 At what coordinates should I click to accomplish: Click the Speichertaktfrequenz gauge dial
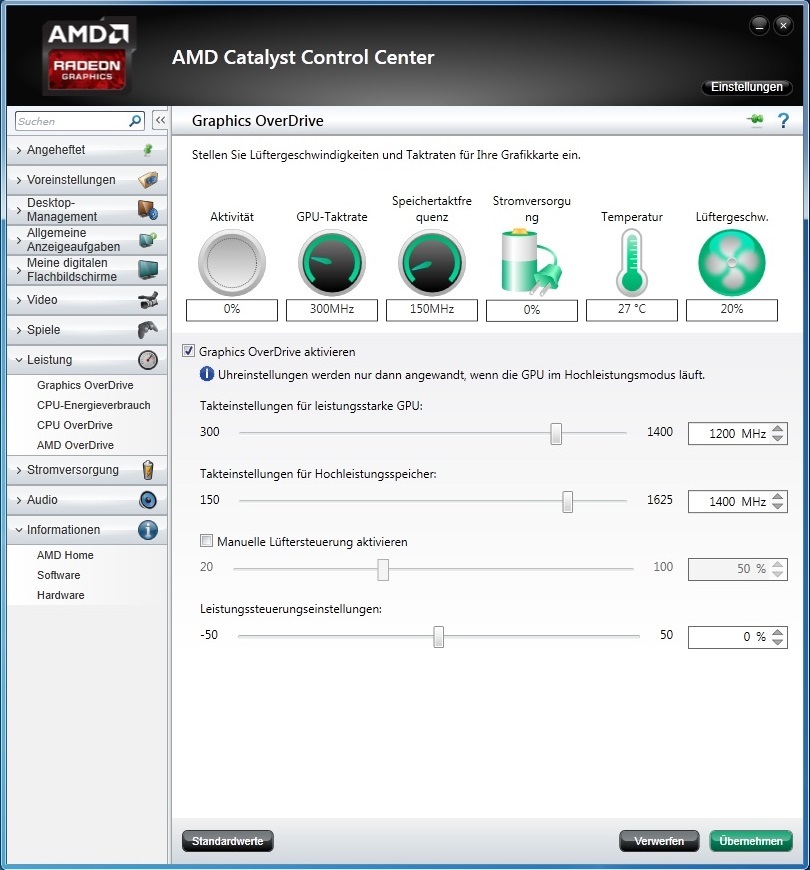tap(432, 262)
